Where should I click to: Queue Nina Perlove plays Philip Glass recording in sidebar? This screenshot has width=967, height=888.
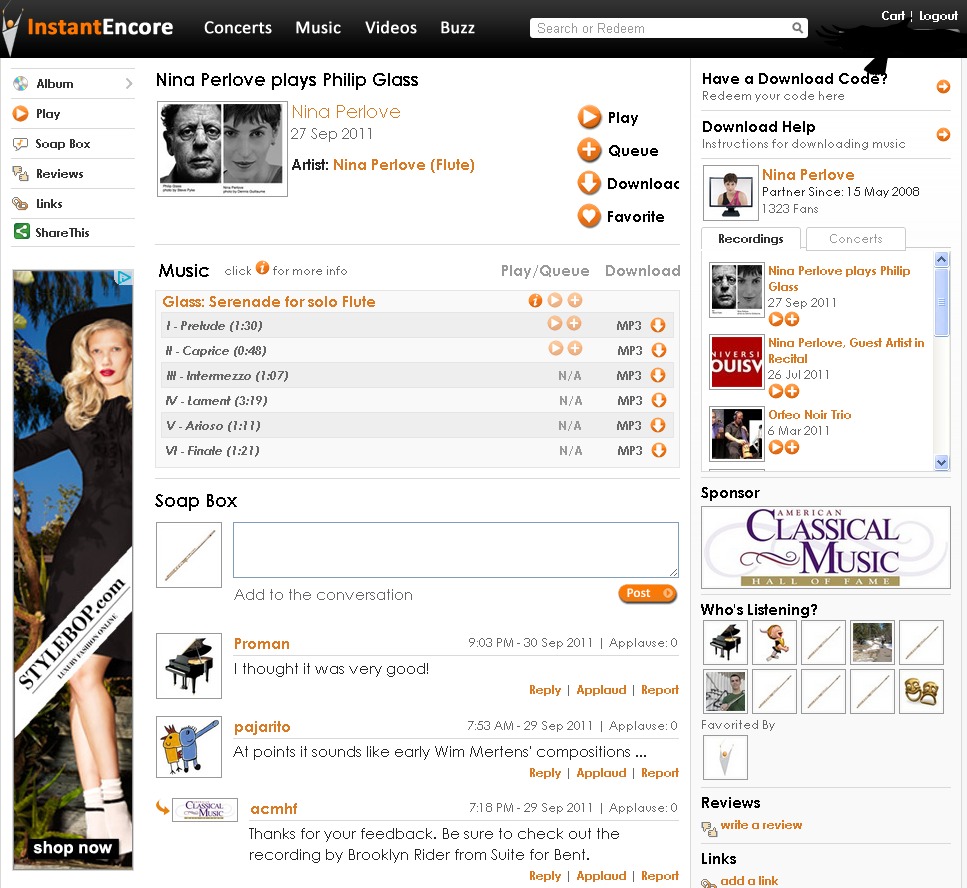coord(792,319)
